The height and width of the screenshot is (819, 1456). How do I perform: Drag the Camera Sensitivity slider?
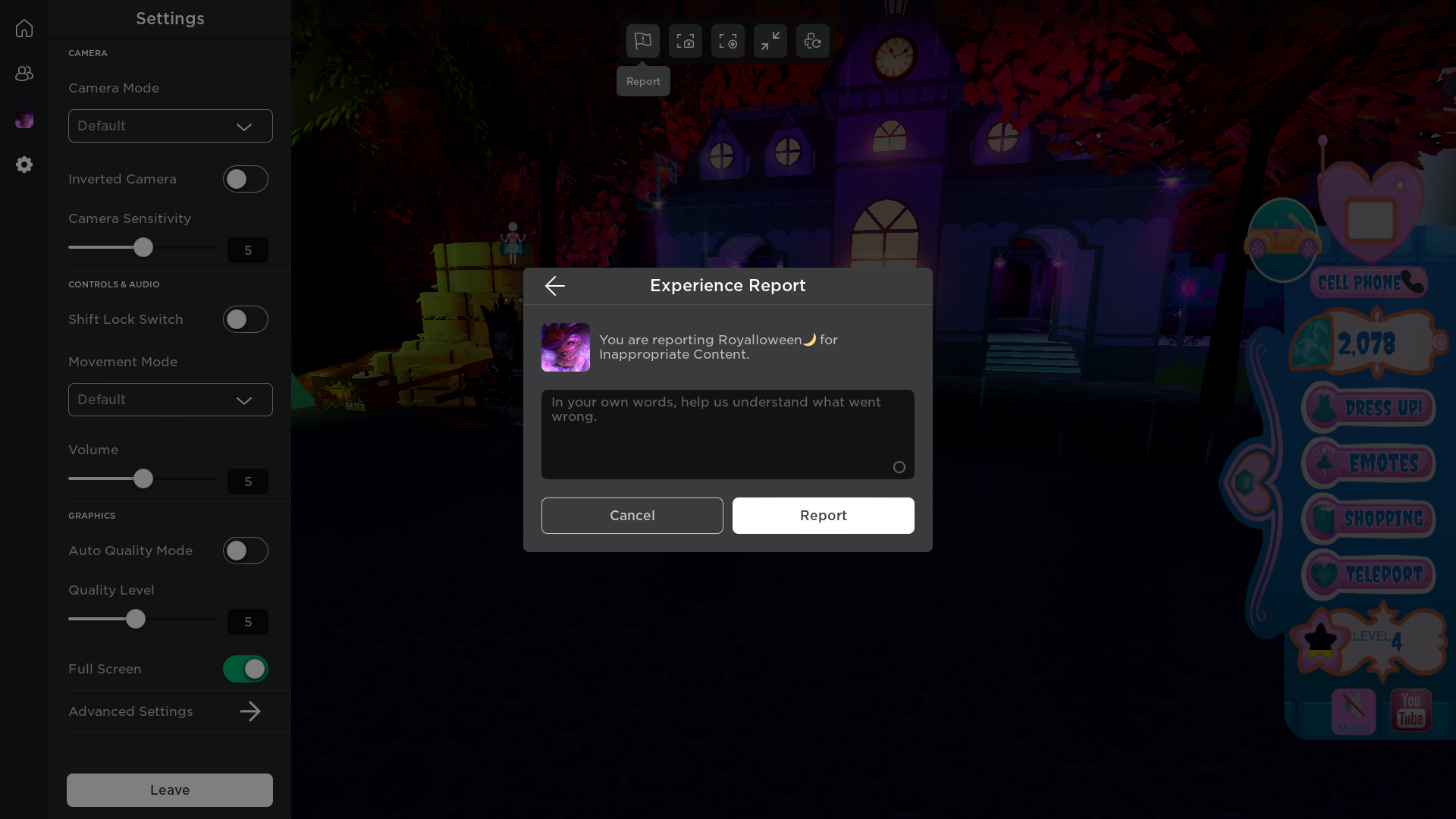coord(143,247)
